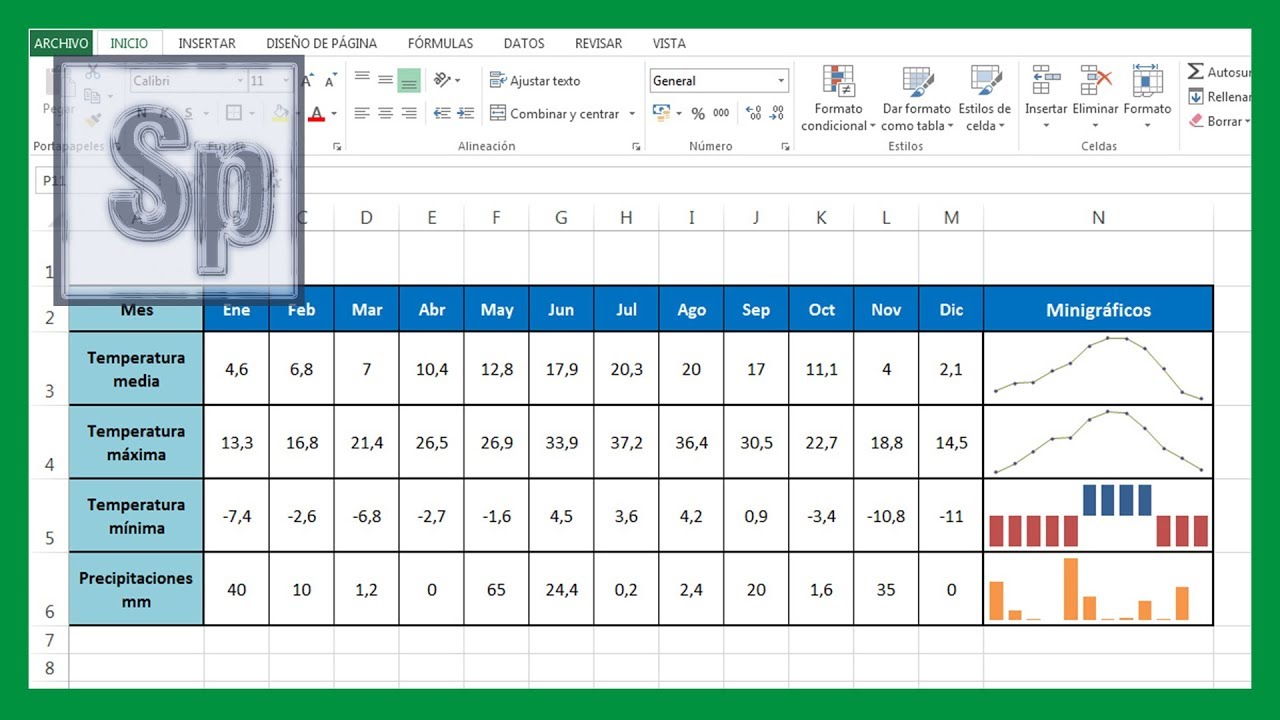
Task: Increase the font size
Action: [x=308, y=81]
